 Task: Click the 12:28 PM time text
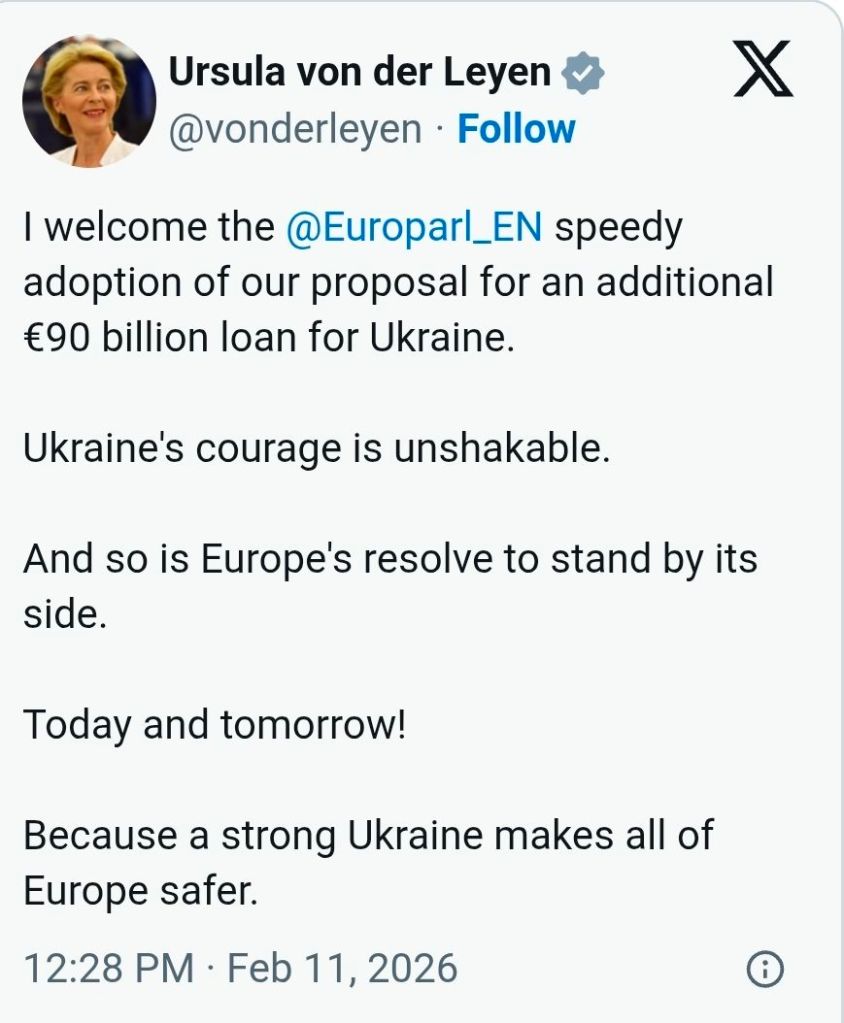click(x=108, y=969)
